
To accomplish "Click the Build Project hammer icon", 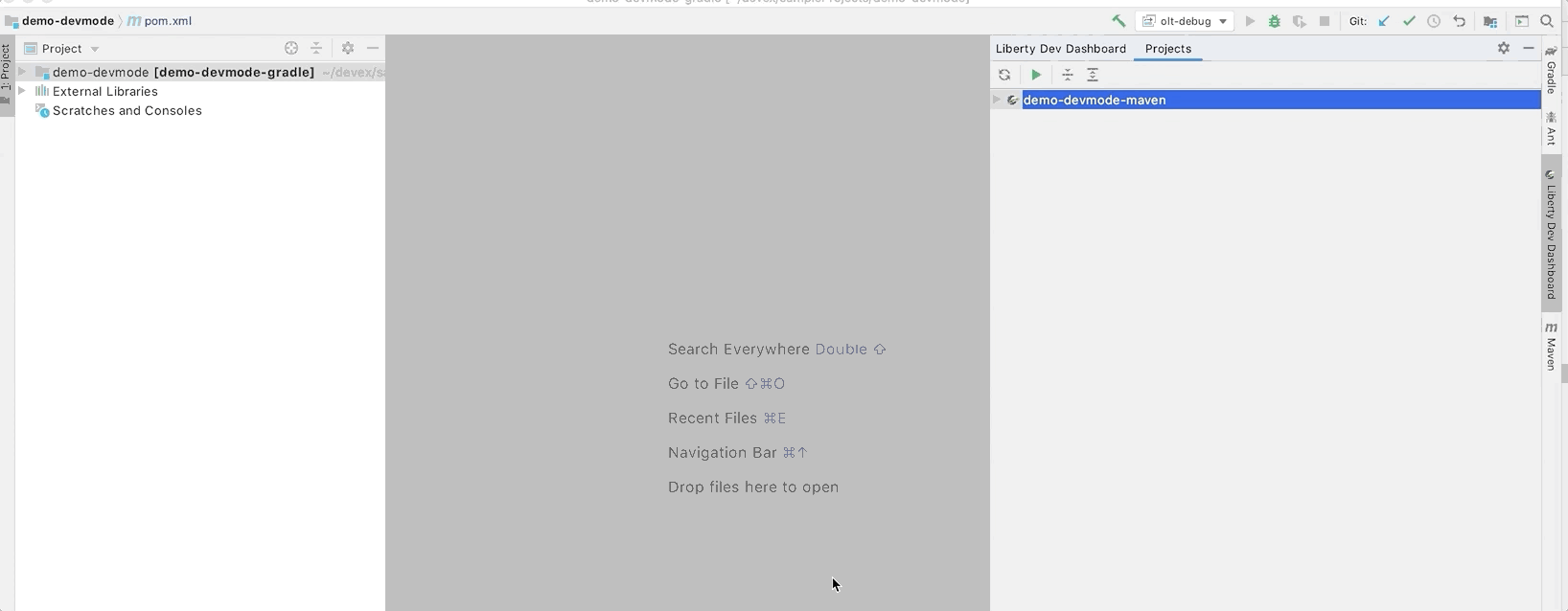I will pyautogui.click(x=1118, y=21).
